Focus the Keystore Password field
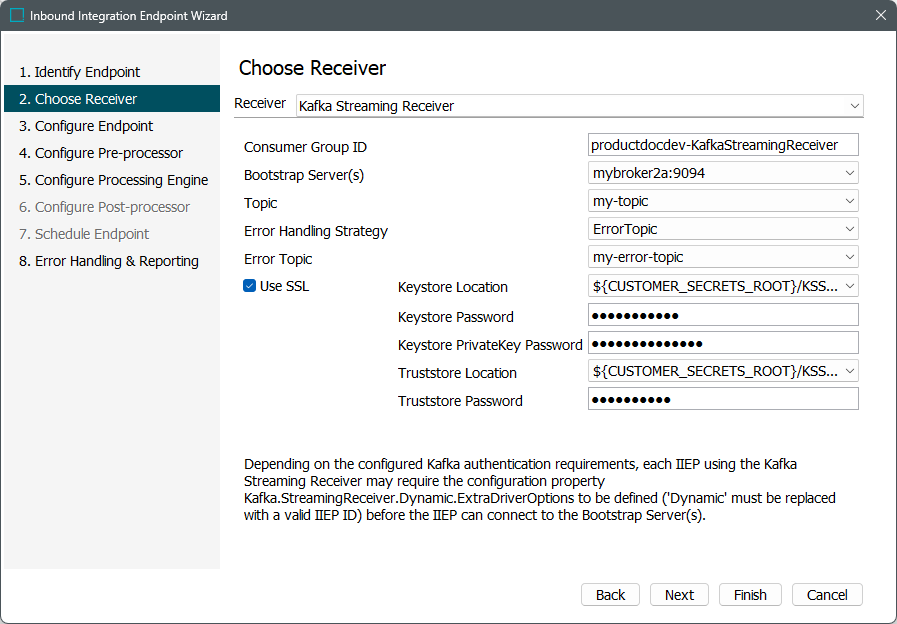897x624 pixels. coord(723,316)
